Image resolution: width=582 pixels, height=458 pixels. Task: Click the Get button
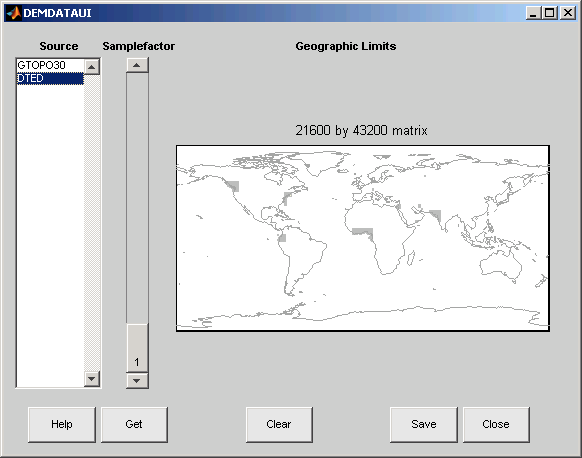134,425
